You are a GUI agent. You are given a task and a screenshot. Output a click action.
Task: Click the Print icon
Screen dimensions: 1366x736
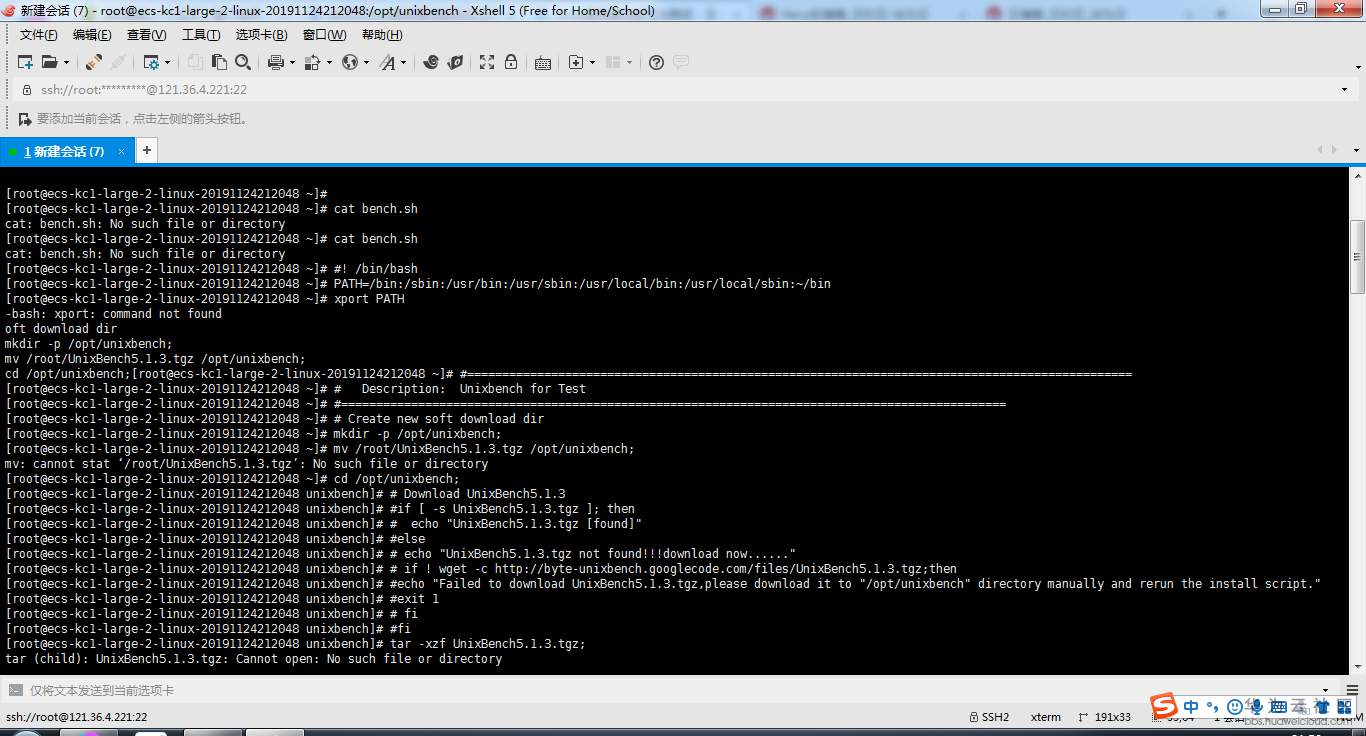(x=276, y=62)
